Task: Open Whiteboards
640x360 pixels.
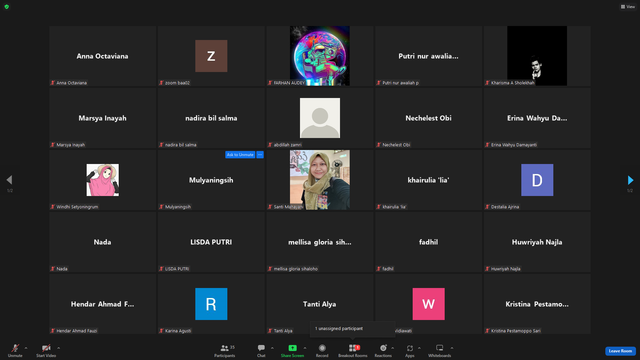Action: pyautogui.click(x=440, y=350)
